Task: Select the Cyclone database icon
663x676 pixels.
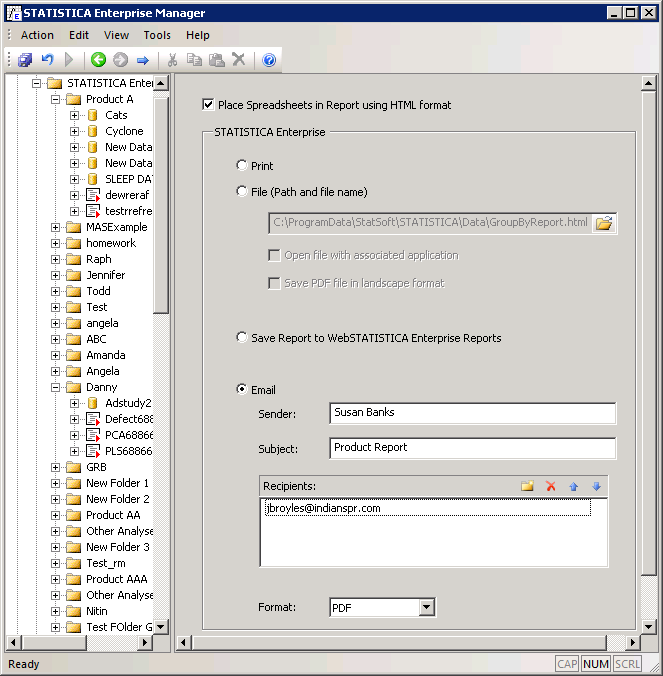Action: 92,131
